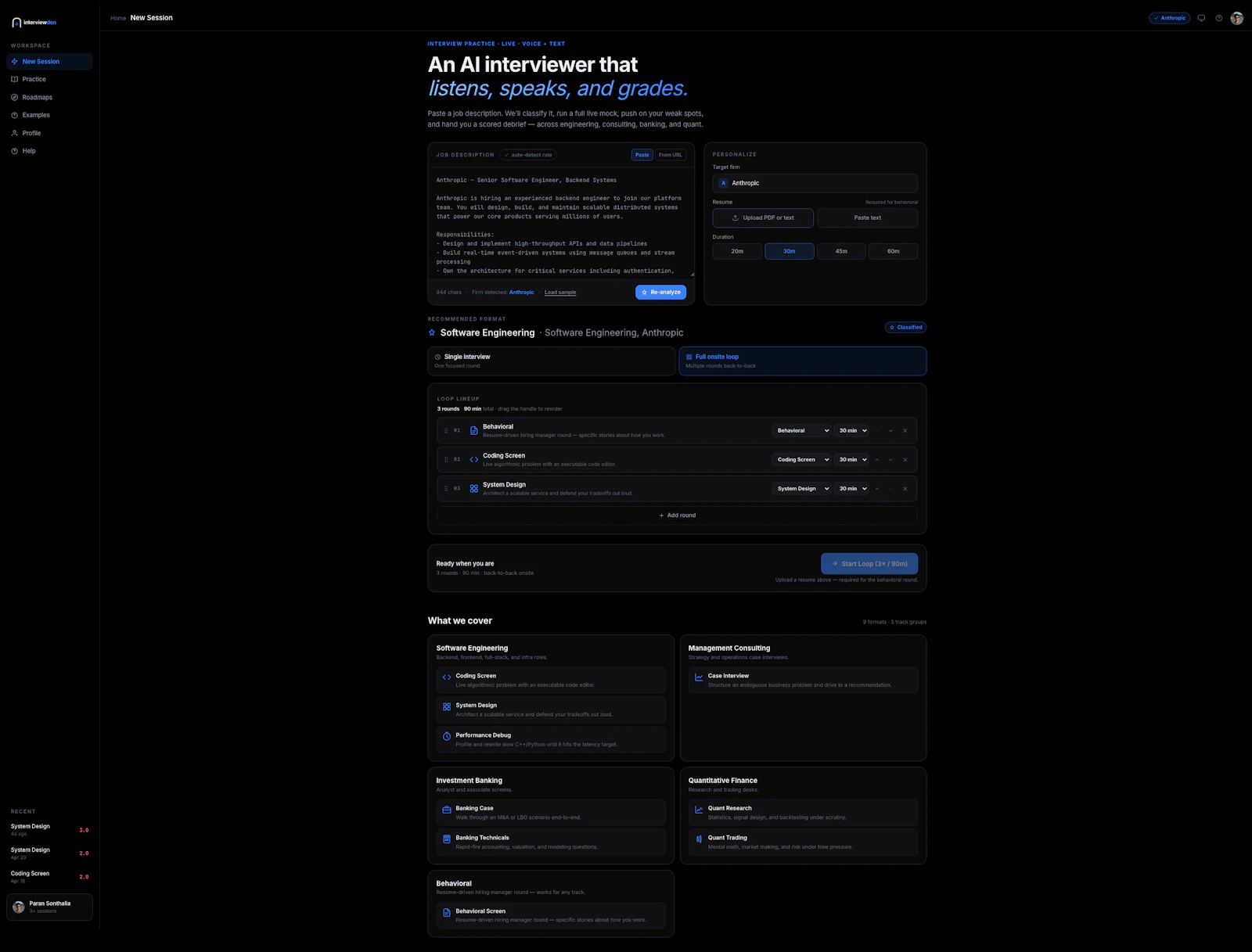This screenshot has height=952, width=1252.
Task: Click Start Loop (3× / 90m) button
Action: click(869, 564)
